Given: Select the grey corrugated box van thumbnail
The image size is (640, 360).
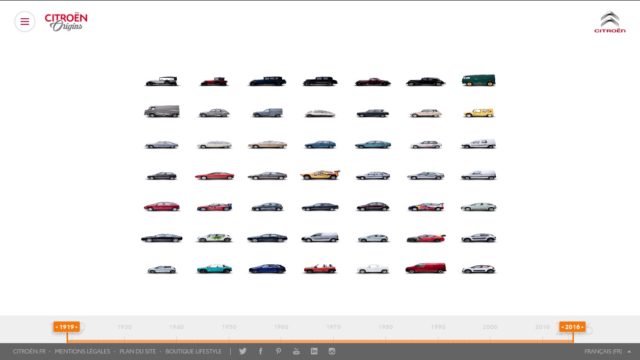Looking at the screenshot, I should (162, 111).
